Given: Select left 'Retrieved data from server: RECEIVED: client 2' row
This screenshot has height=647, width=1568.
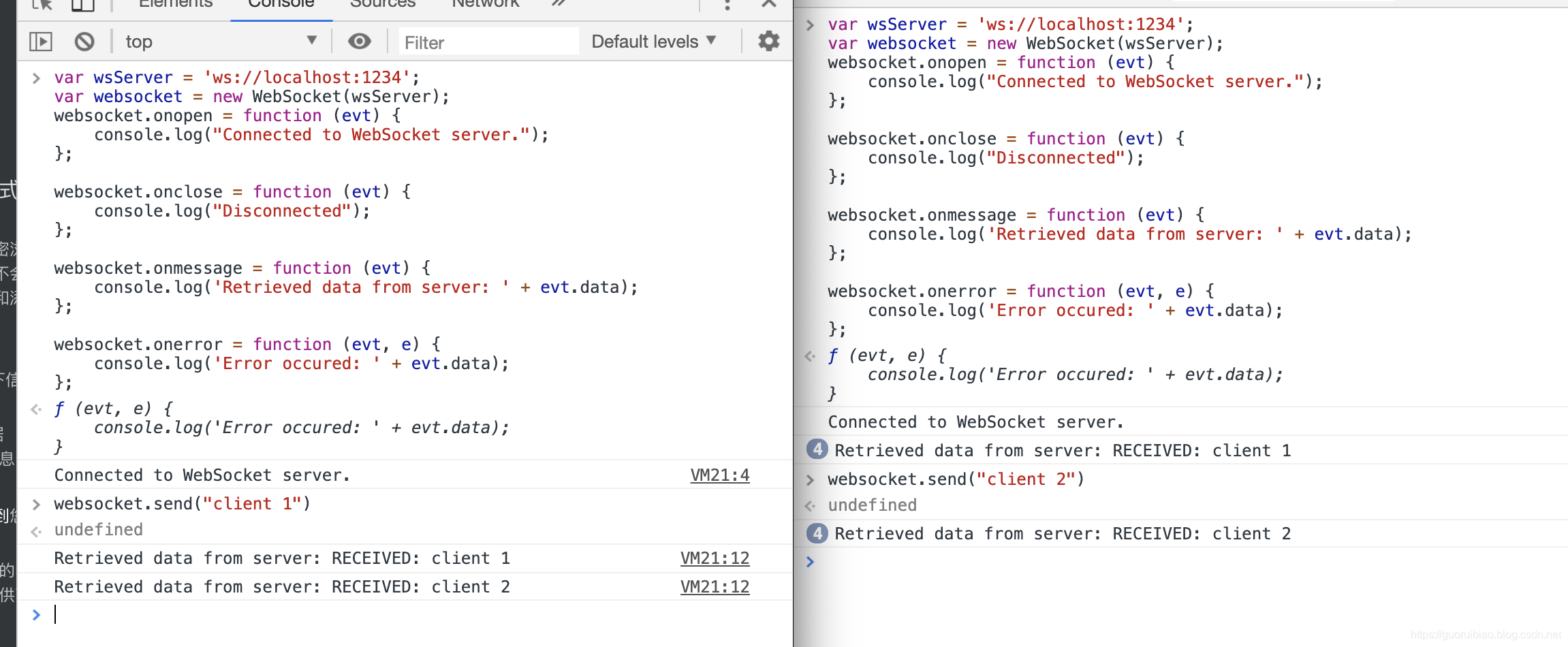Looking at the screenshot, I should (x=282, y=586).
